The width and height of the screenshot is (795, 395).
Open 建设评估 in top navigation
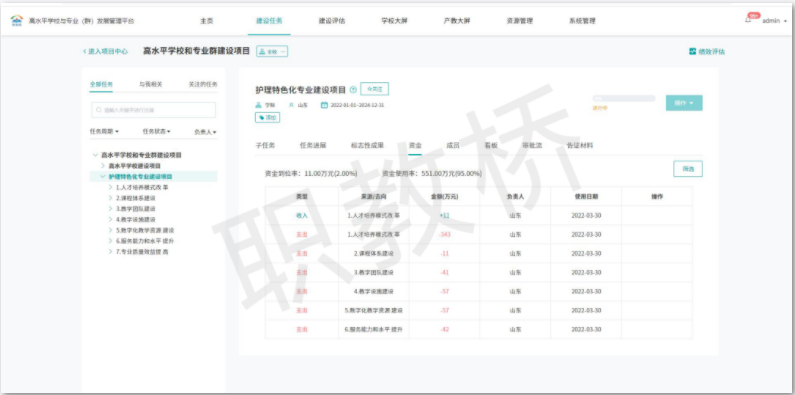click(x=332, y=21)
